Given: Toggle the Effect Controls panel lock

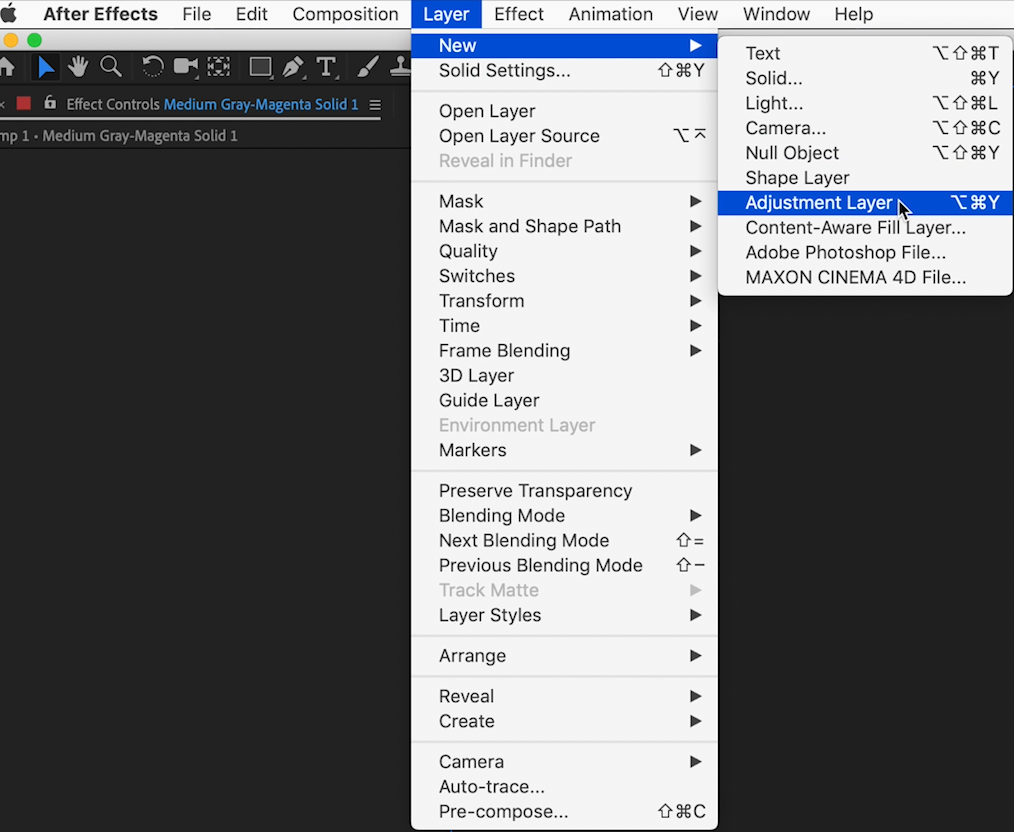Looking at the screenshot, I should (50, 104).
